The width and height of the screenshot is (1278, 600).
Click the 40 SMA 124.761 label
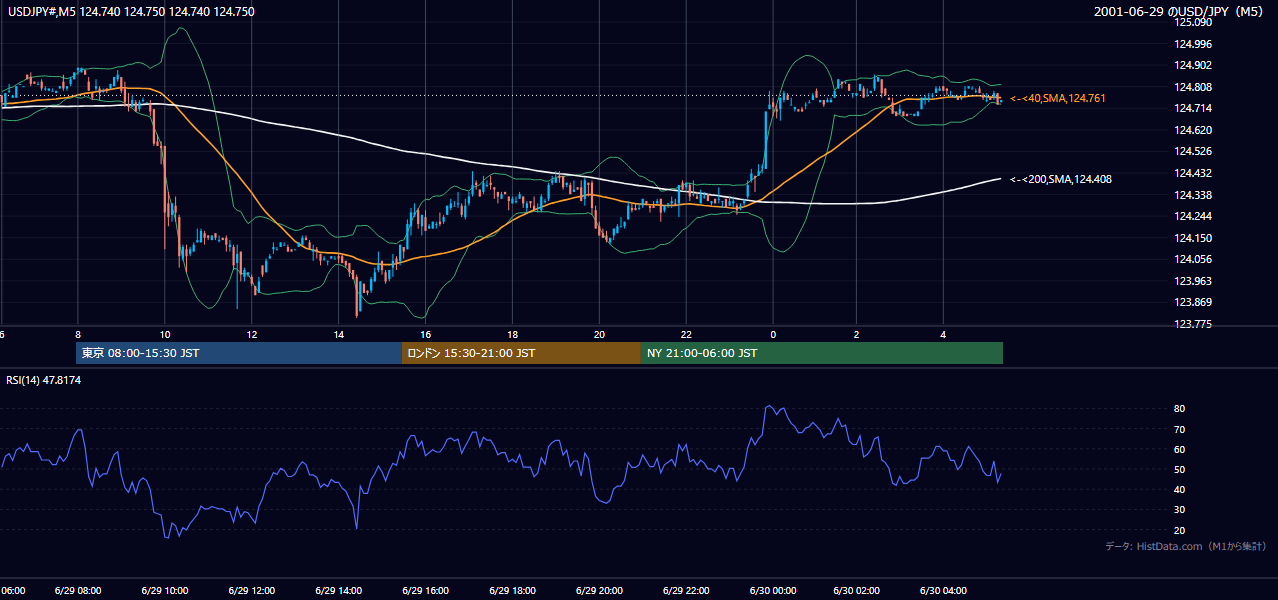click(1057, 98)
